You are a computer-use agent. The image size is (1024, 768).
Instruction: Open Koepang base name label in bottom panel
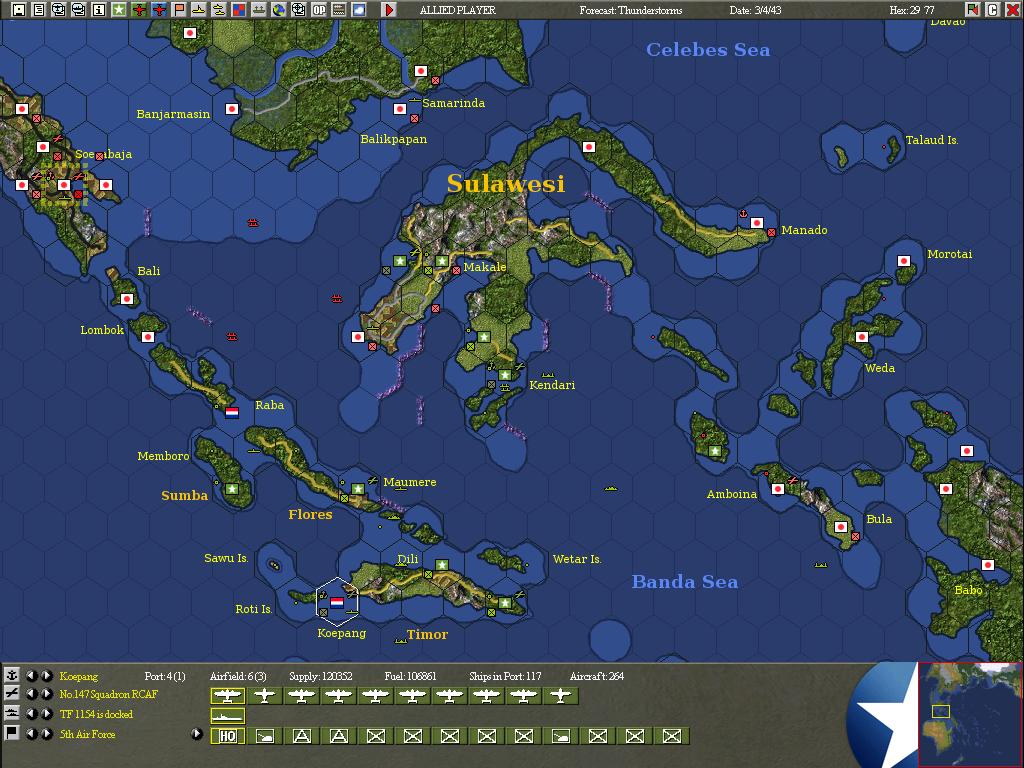coord(78,676)
